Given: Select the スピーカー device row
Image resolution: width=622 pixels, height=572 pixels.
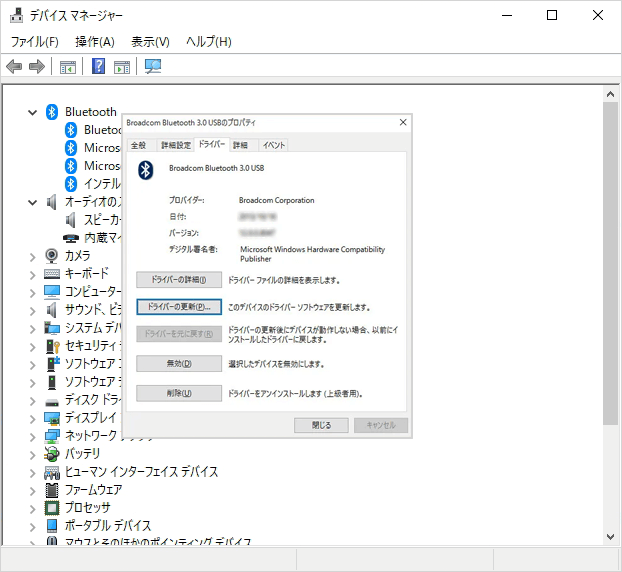Looking at the screenshot, I should click(x=93, y=220).
